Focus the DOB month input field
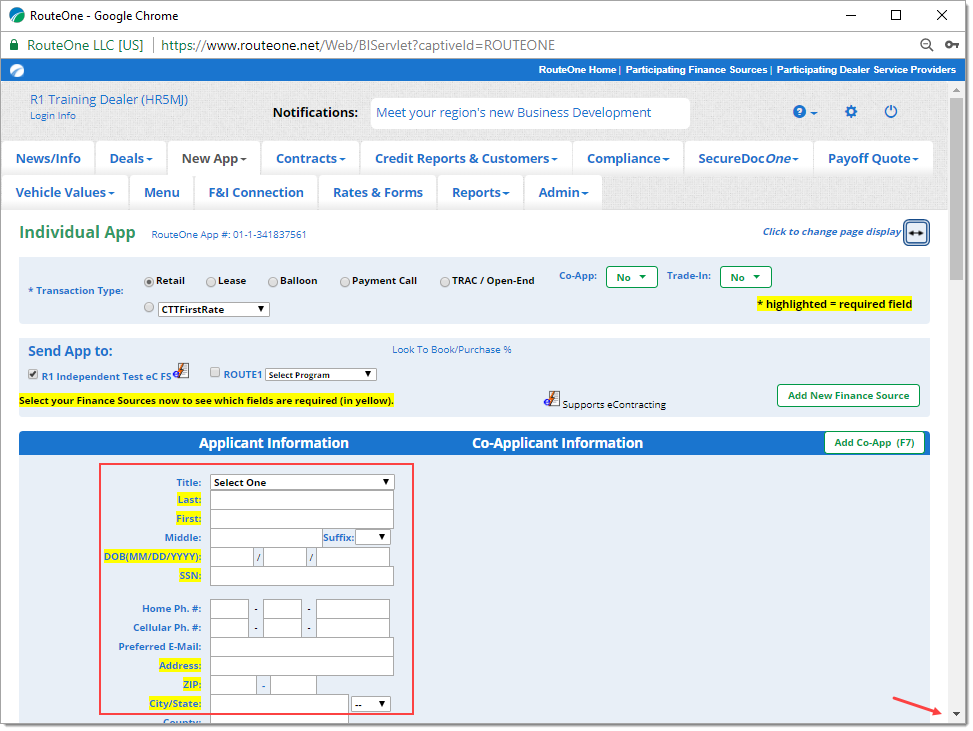This screenshot has width=973, height=731. (x=231, y=557)
